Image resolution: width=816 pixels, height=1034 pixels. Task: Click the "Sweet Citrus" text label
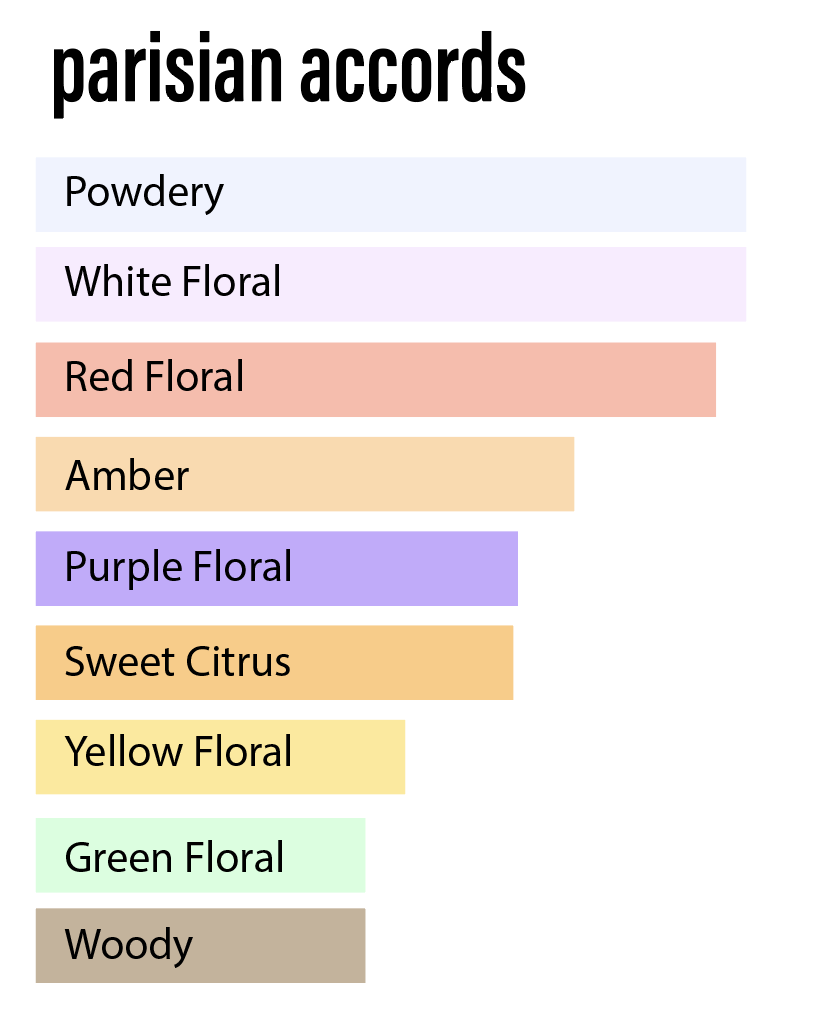pyautogui.click(x=177, y=661)
